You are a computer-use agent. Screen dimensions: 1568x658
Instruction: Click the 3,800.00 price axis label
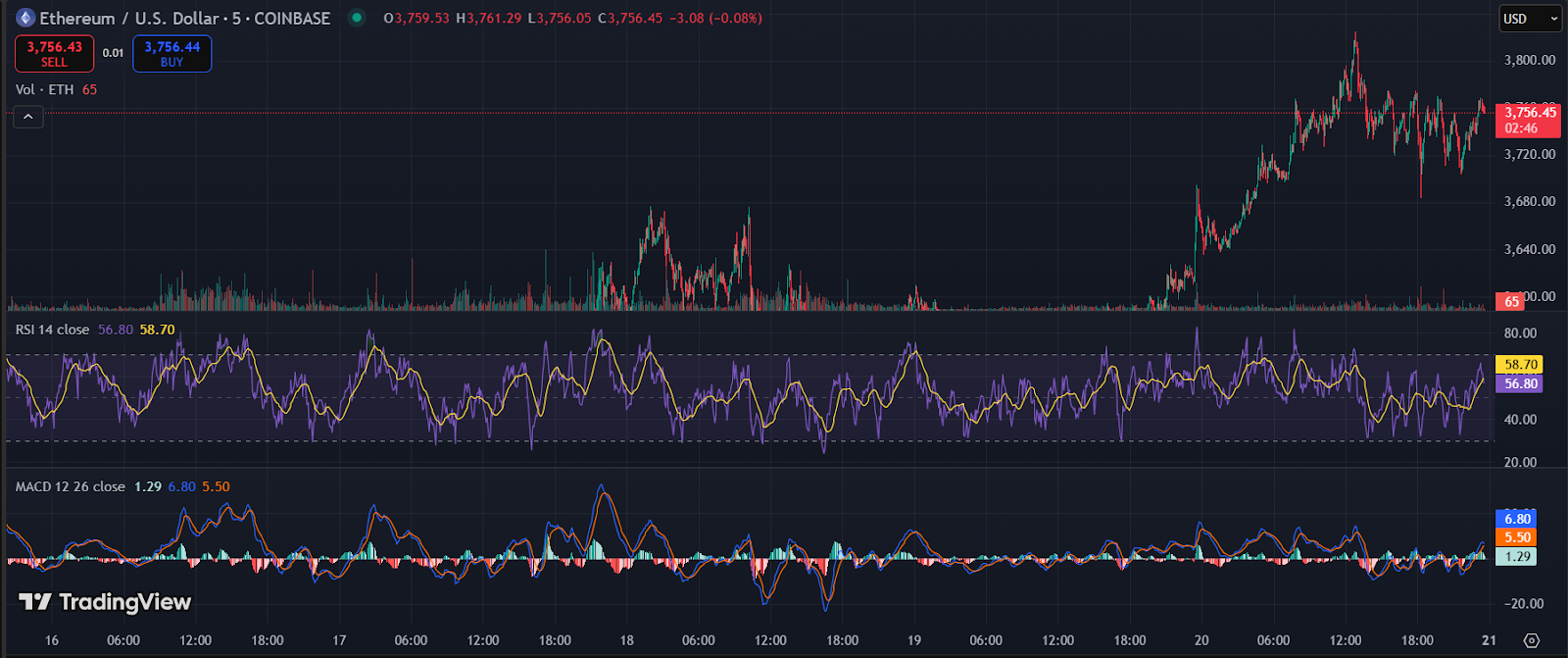(x=1530, y=60)
